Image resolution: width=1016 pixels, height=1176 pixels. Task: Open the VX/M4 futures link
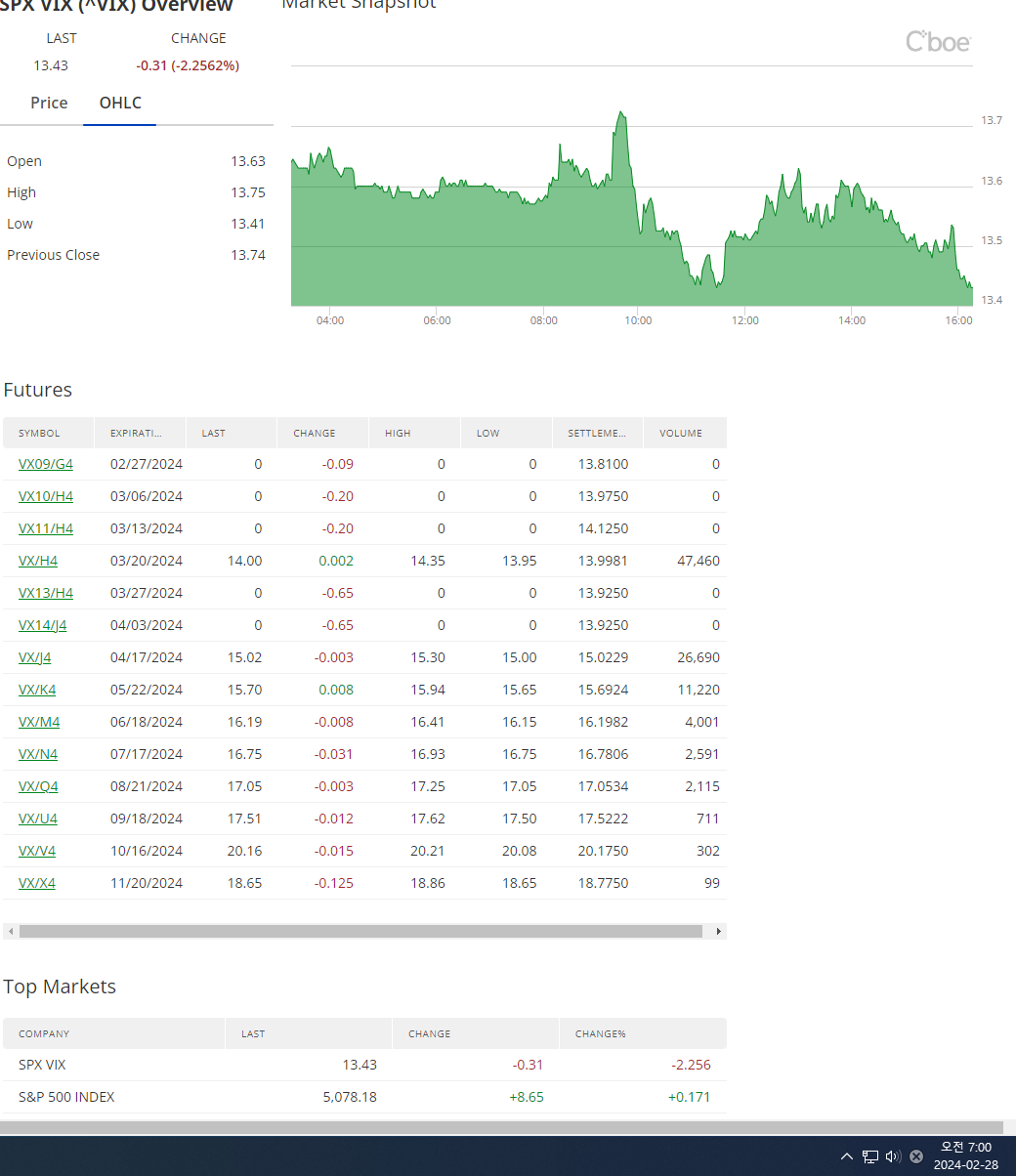39,722
